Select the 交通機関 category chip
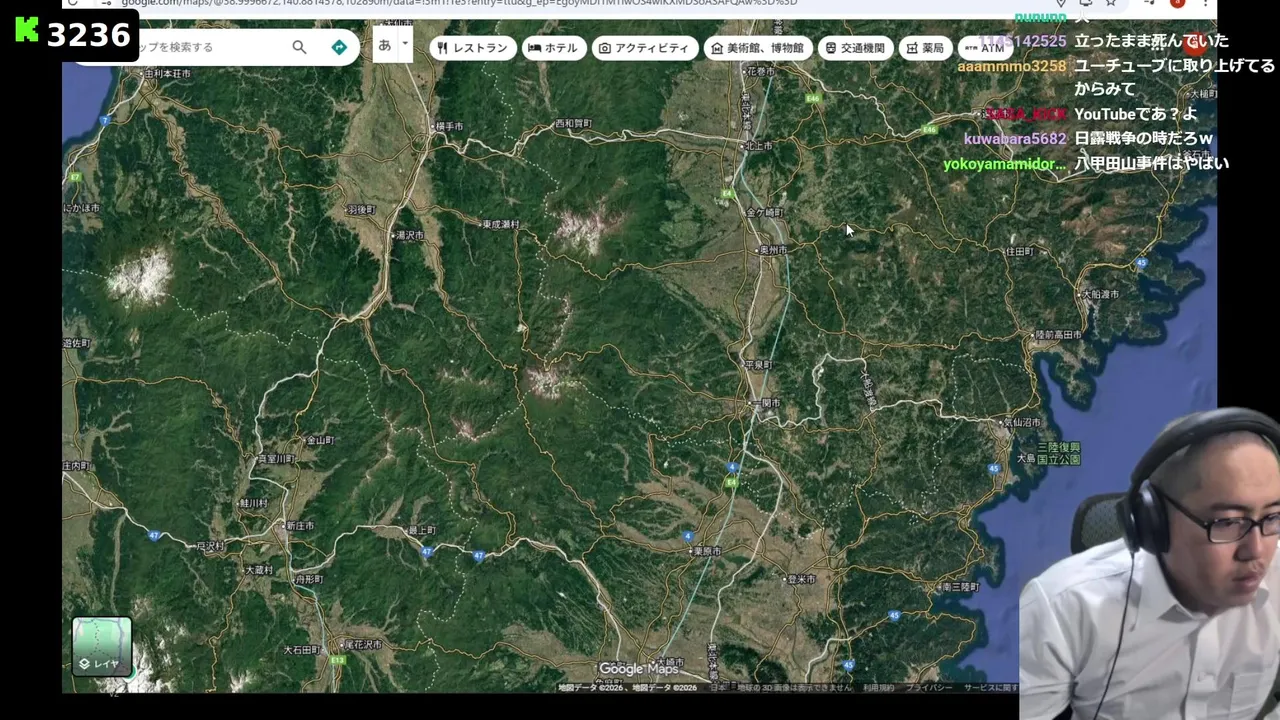The width and height of the screenshot is (1280, 720). (855, 48)
